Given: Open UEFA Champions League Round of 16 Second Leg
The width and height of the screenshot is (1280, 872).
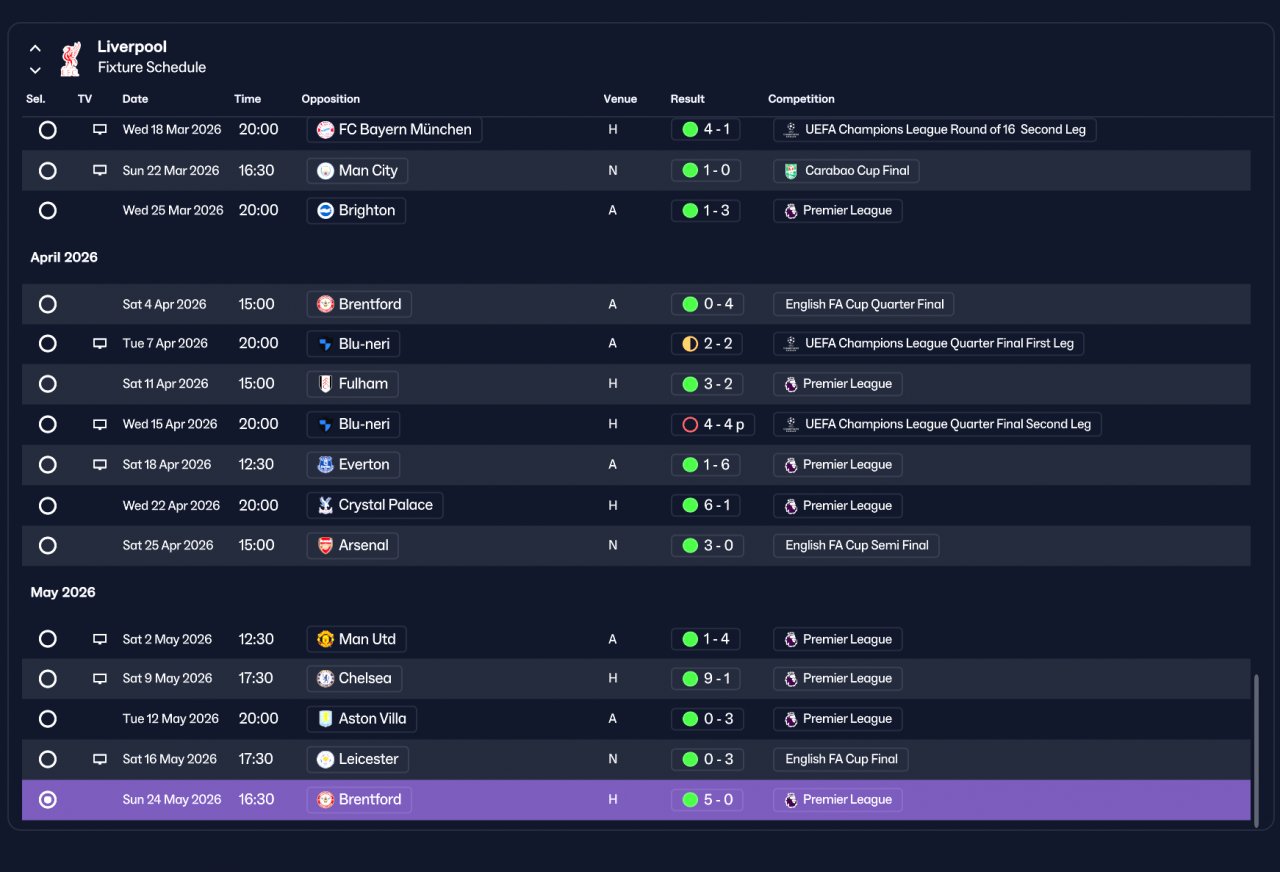Looking at the screenshot, I should (x=935, y=130).
